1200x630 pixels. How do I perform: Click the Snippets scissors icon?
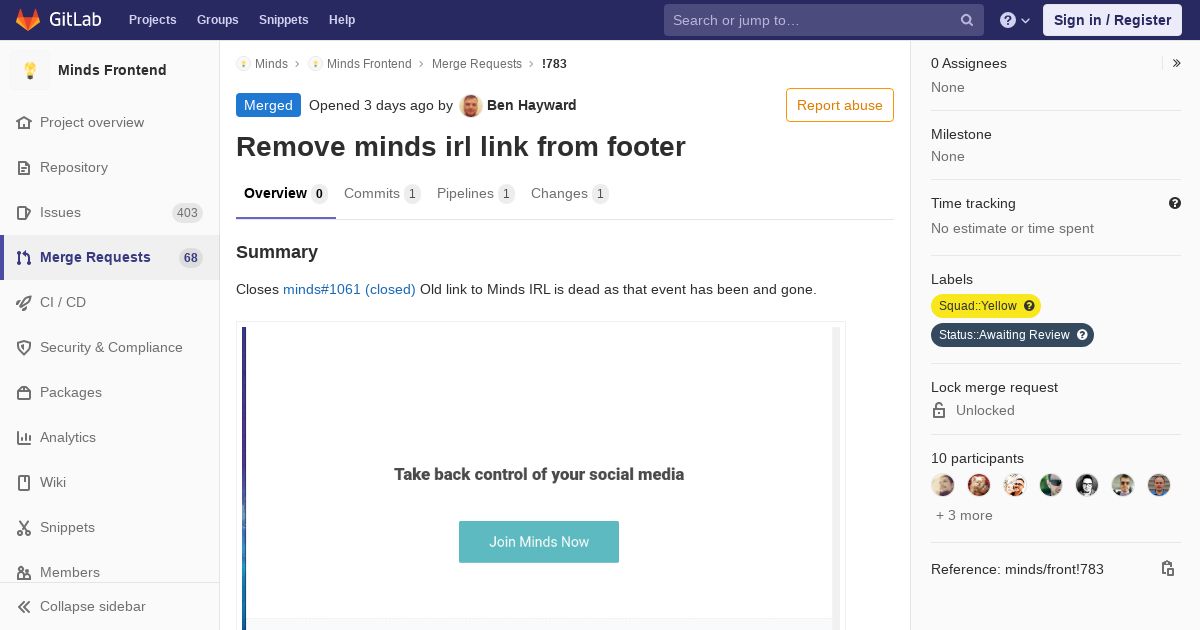(24, 527)
